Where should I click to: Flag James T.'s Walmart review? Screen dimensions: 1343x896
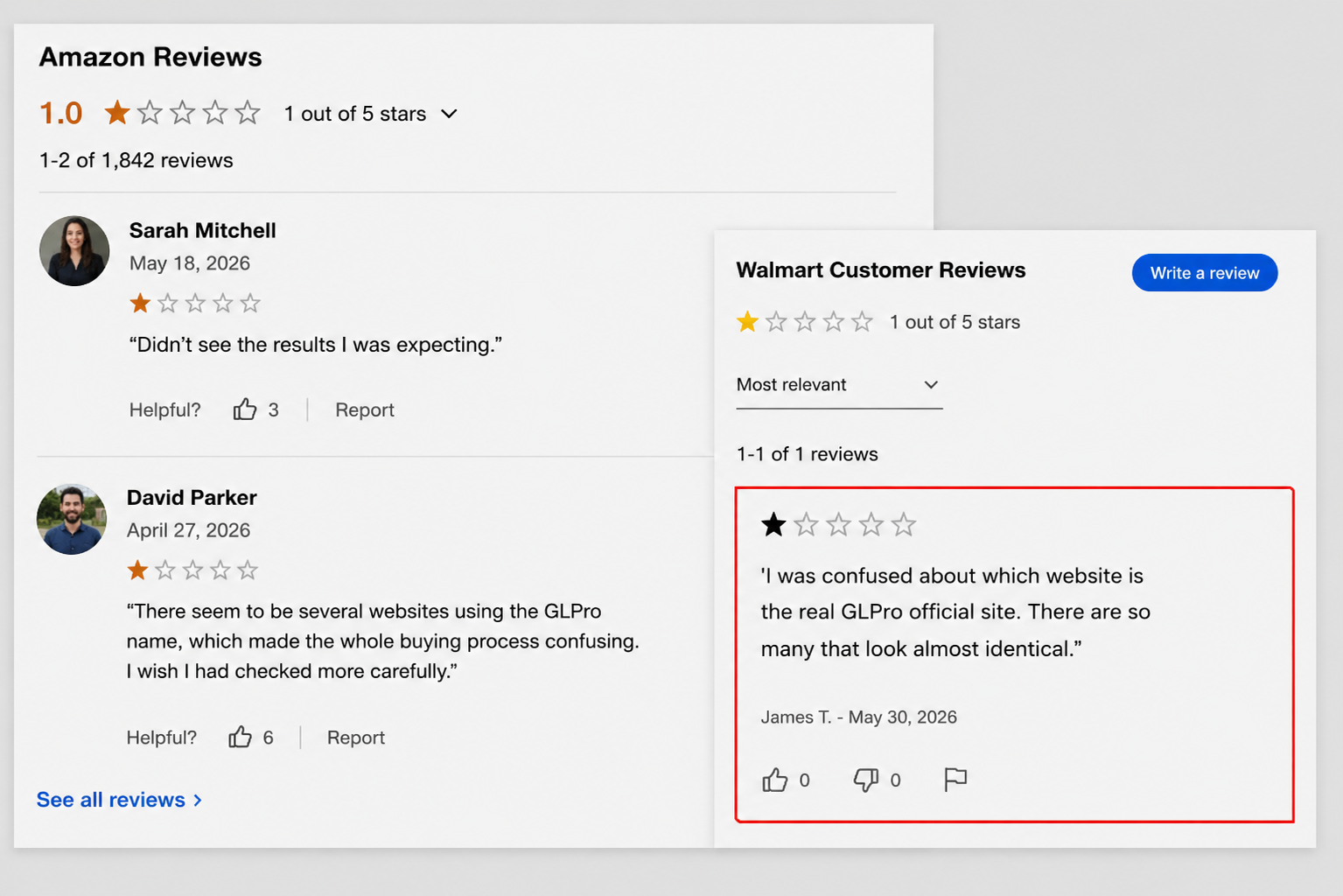coord(955,780)
